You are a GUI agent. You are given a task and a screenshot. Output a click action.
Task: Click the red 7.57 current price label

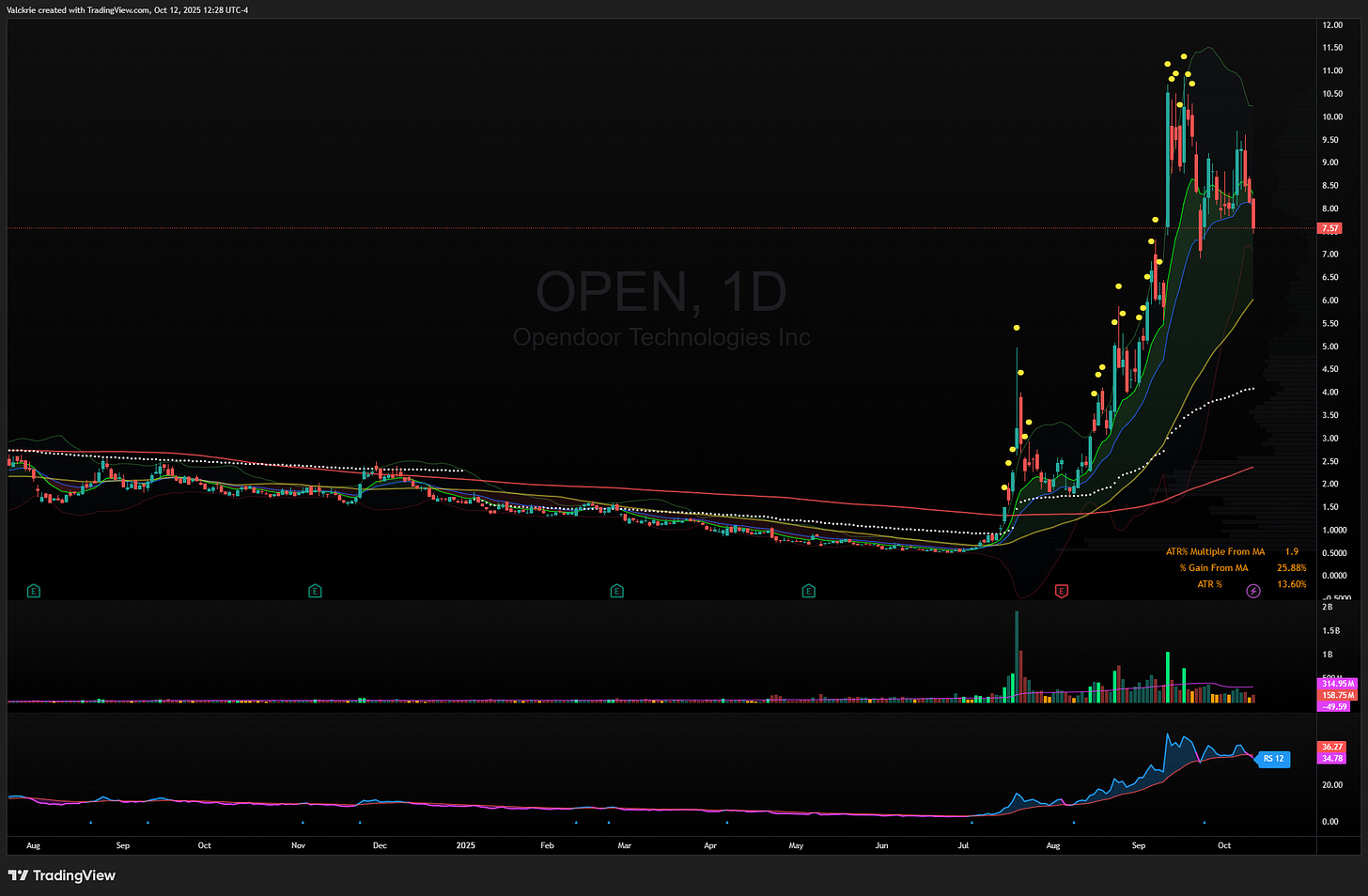tap(1330, 228)
